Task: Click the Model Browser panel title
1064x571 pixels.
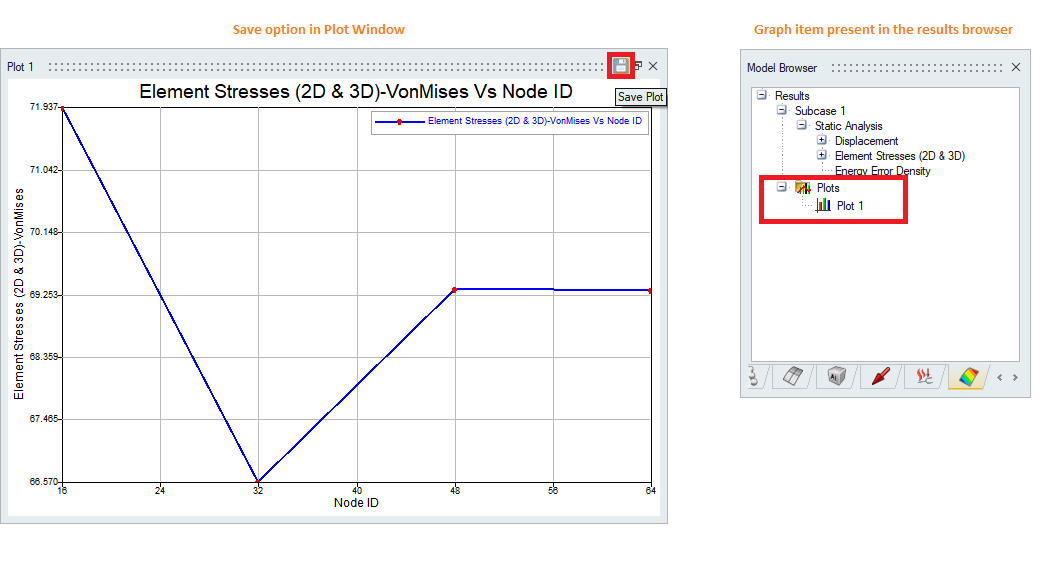Action: click(x=782, y=68)
